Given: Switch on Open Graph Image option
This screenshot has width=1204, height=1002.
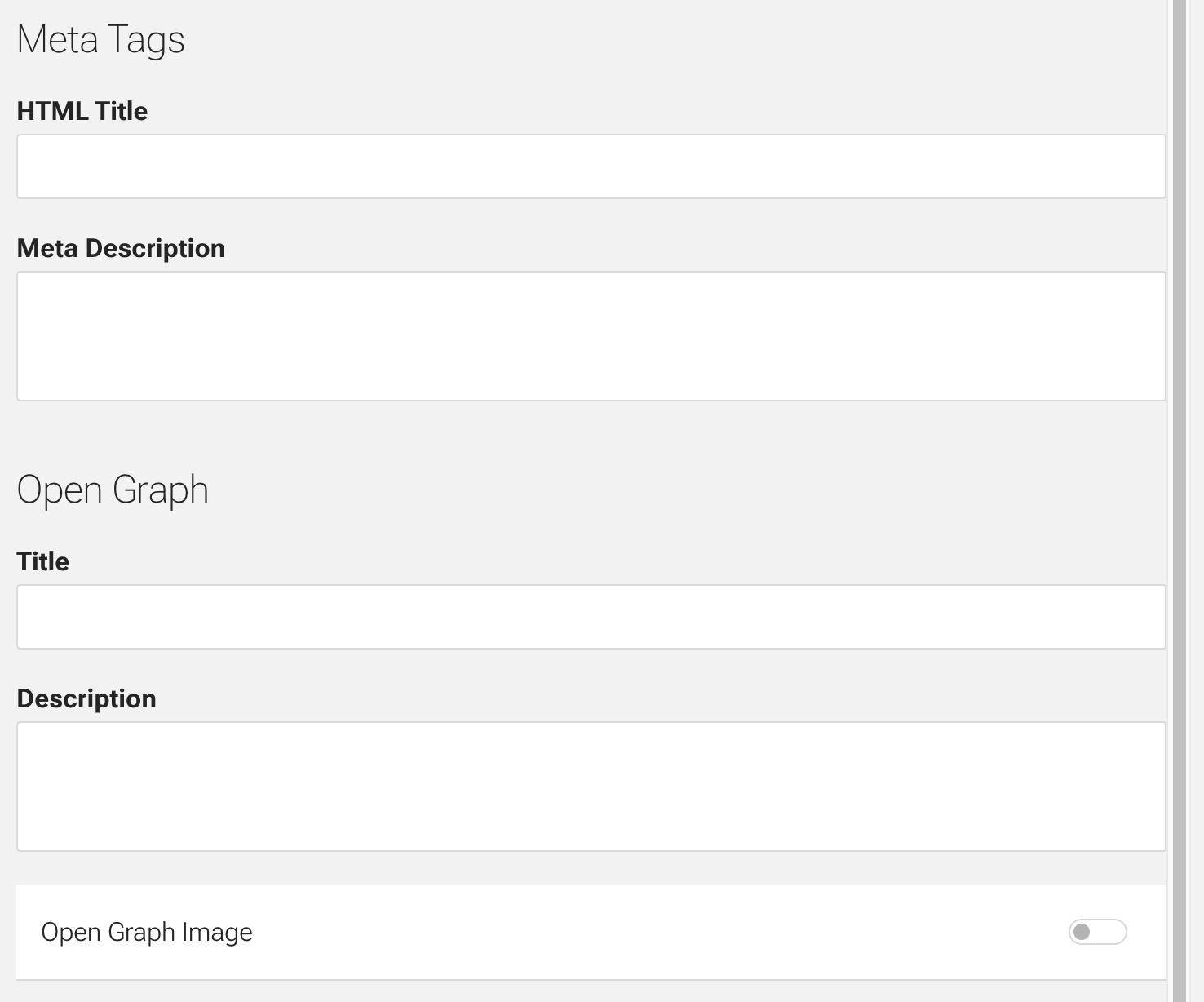Looking at the screenshot, I should pos(1097,932).
